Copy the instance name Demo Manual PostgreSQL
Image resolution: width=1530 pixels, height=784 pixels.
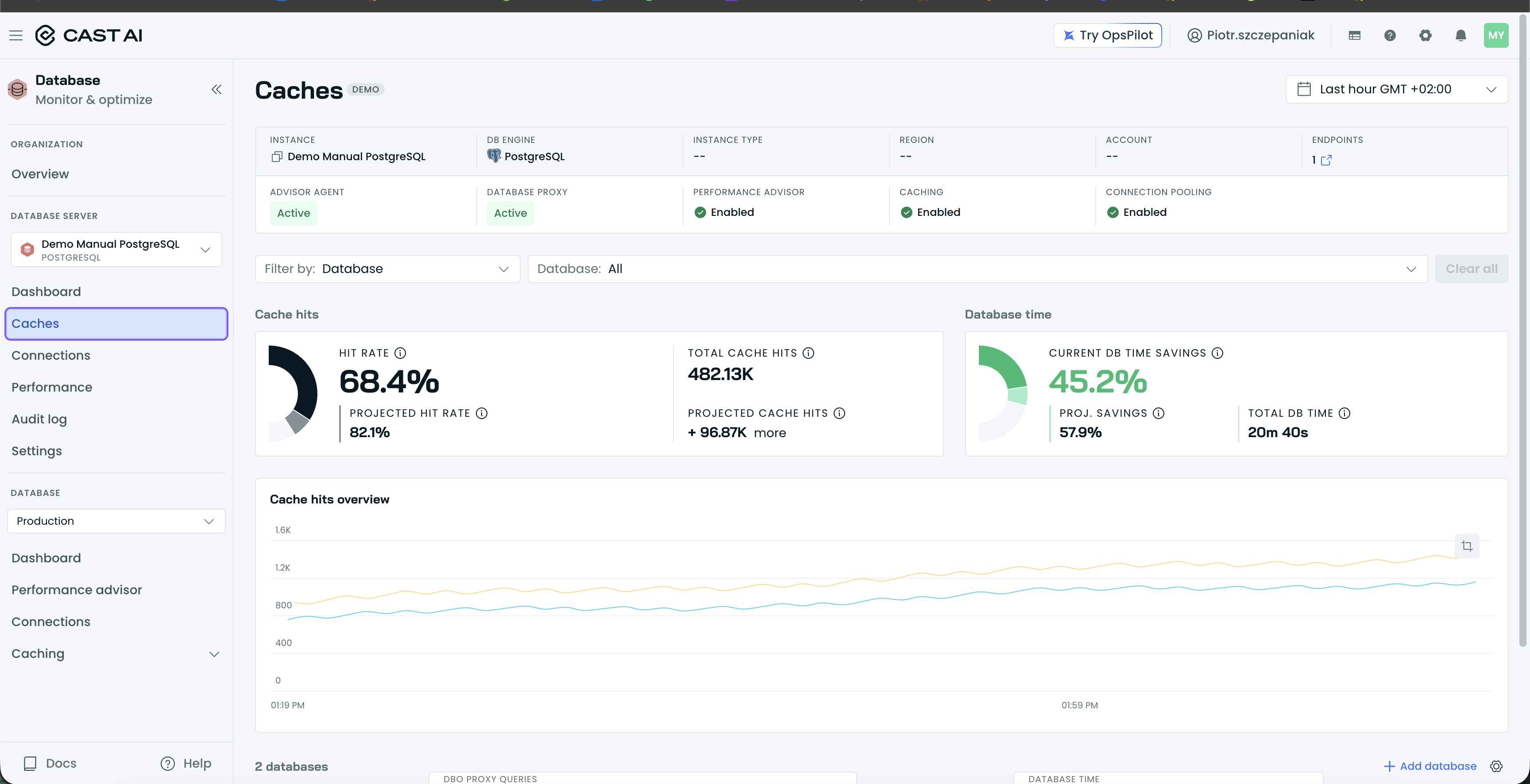coord(276,157)
